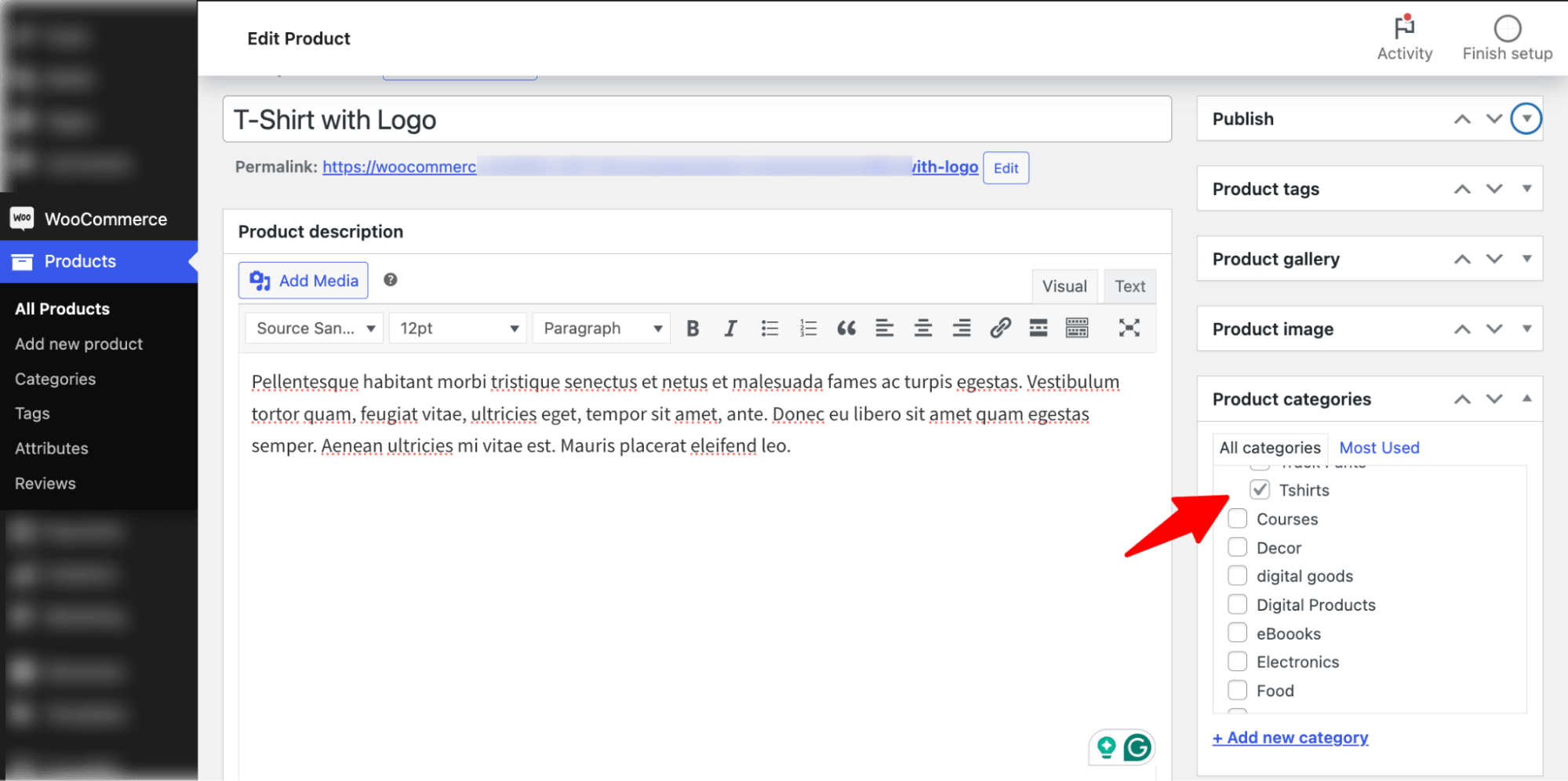Move the Publish panel down
Viewport: 1568px width, 781px height.
point(1494,119)
